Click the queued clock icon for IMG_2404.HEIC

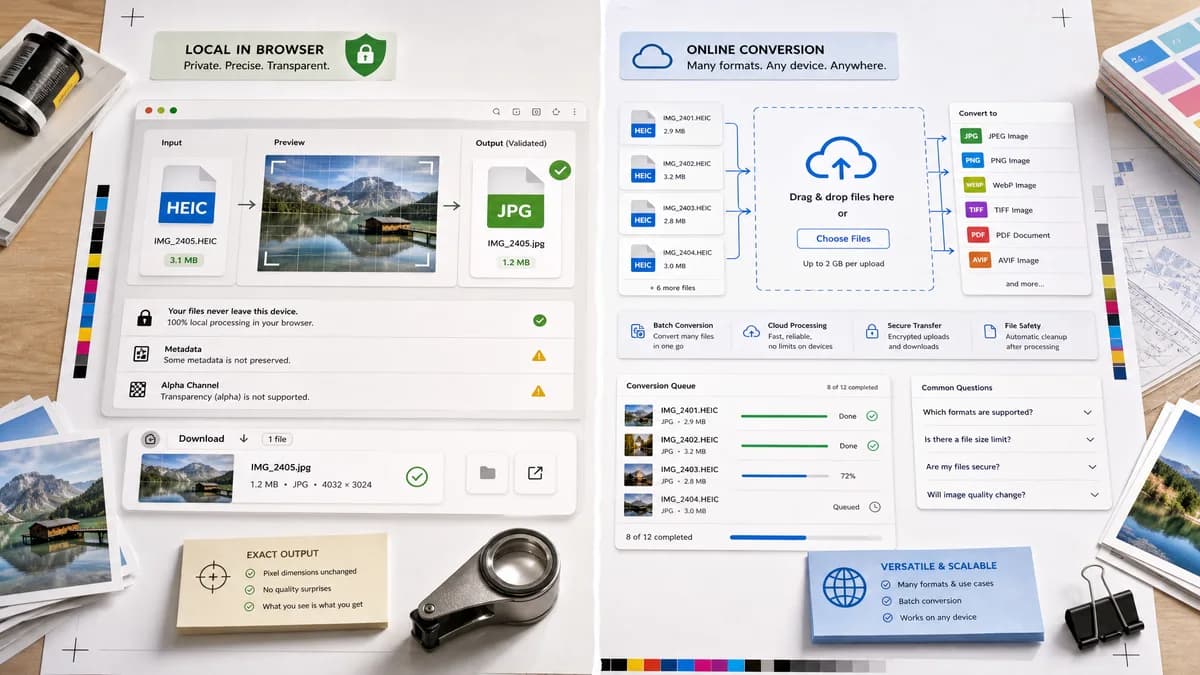coord(874,507)
